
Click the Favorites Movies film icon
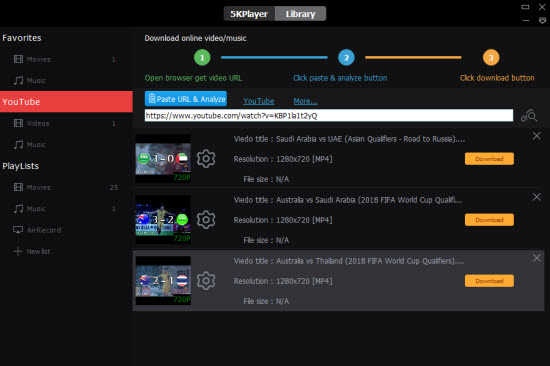[18, 59]
